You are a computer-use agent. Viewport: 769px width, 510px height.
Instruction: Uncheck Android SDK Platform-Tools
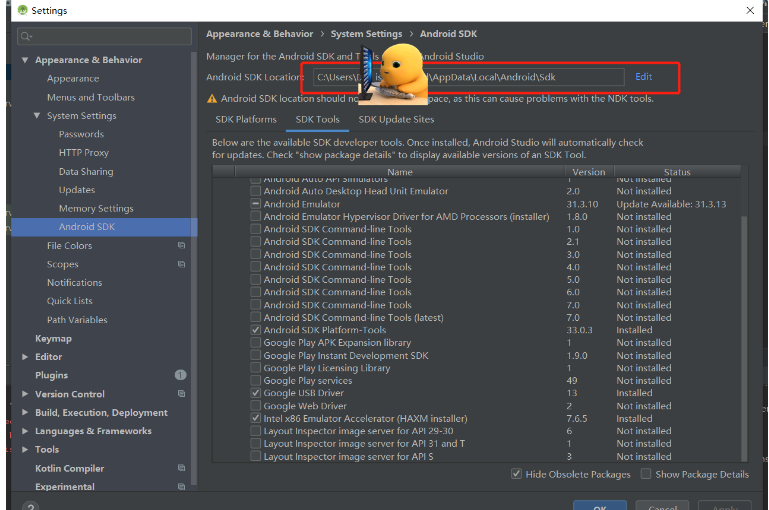256,330
